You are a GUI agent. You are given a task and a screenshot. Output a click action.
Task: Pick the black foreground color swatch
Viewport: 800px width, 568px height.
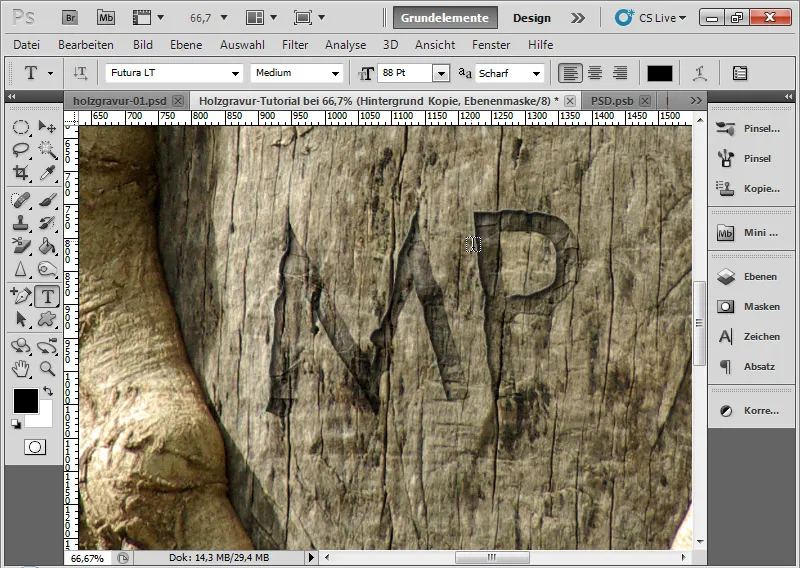click(26, 401)
